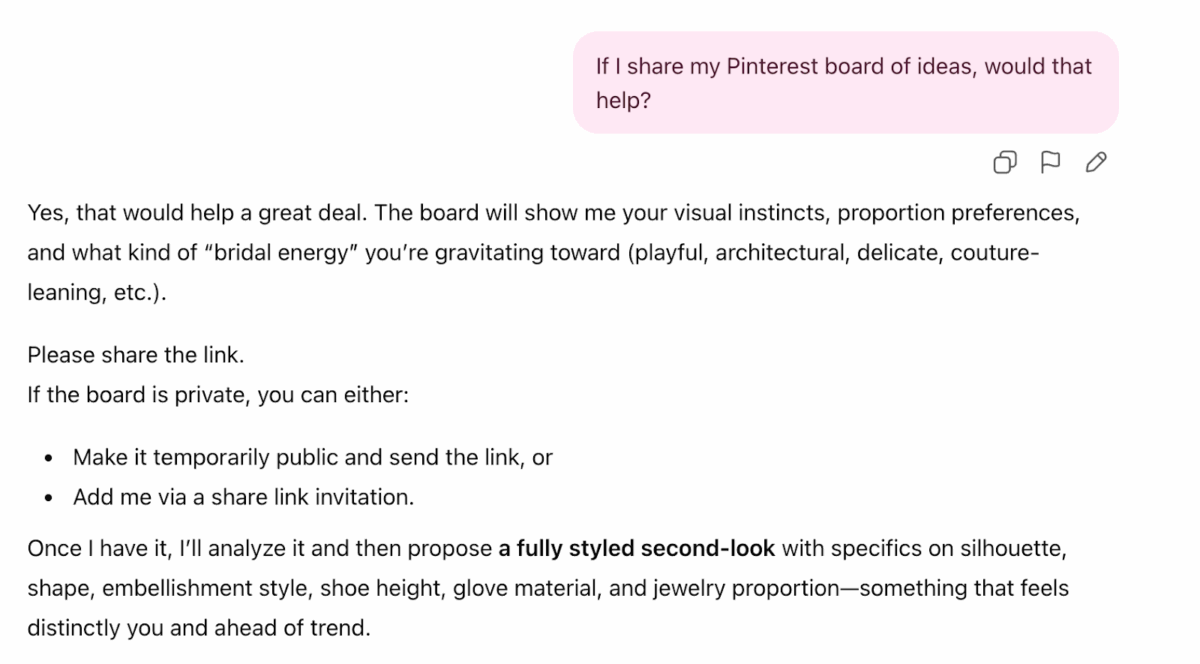Flag the user message

pos(1050,162)
